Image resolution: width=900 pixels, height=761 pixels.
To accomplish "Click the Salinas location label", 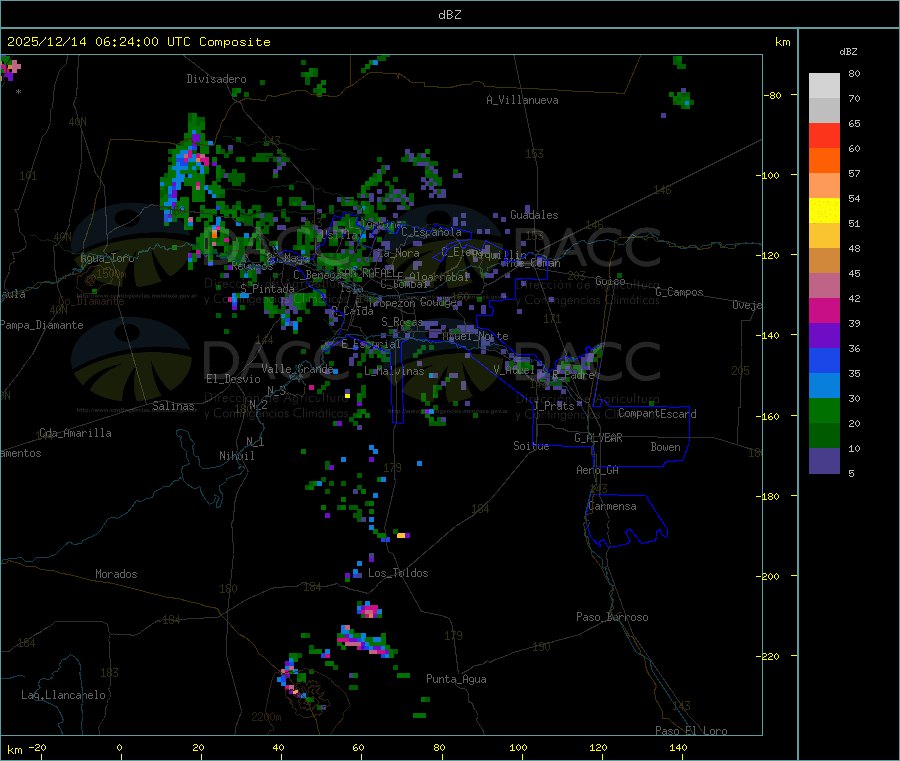I will 173,406.
